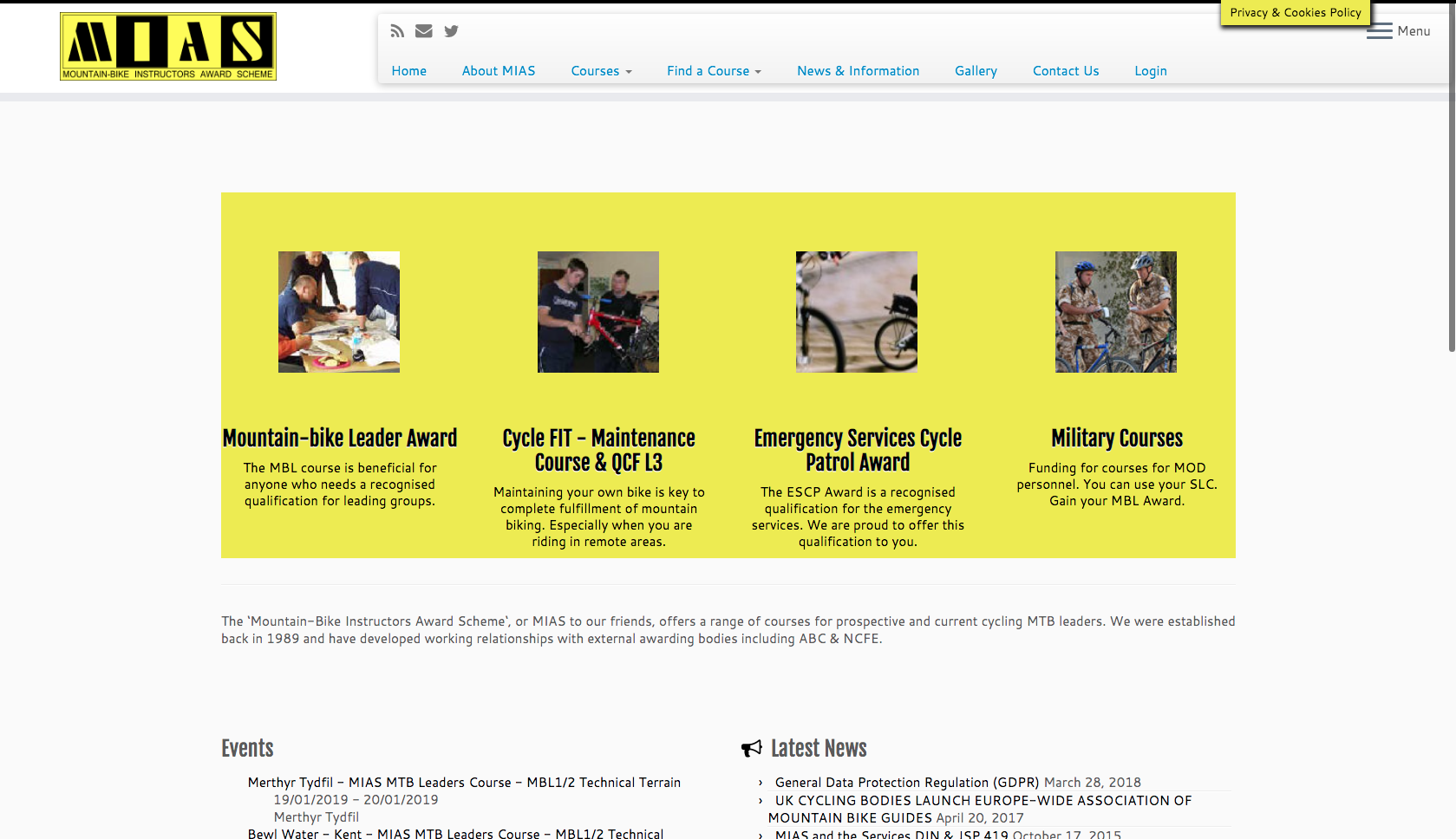Click the Cycle FIT maintenance thumbnail
The height and width of the screenshot is (839, 1456).
click(598, 312)
